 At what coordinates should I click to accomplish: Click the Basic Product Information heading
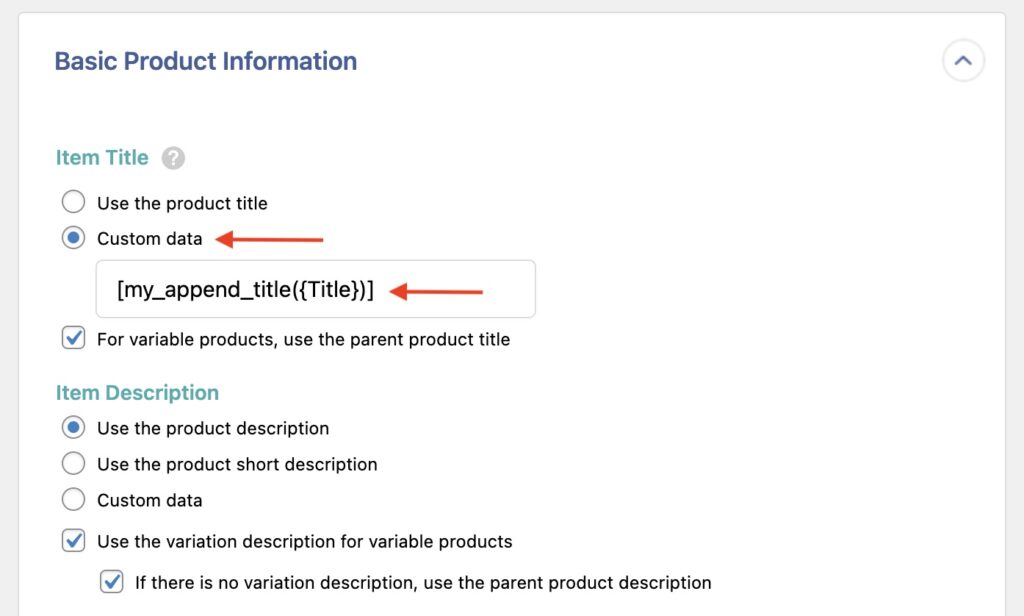point(205,61)
